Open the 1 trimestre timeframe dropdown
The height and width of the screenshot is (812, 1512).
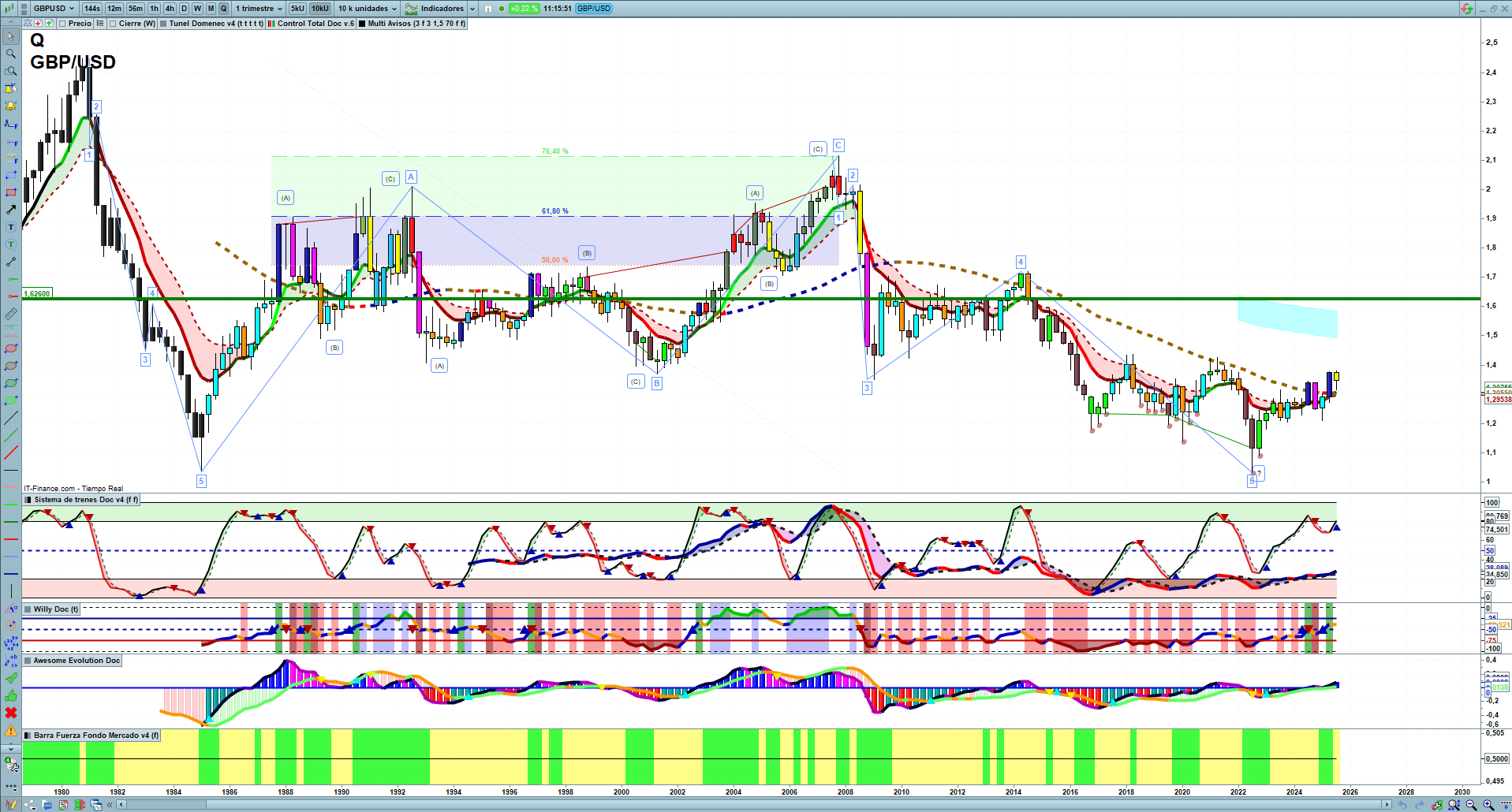pyautogui.click(x=258, y=9)
